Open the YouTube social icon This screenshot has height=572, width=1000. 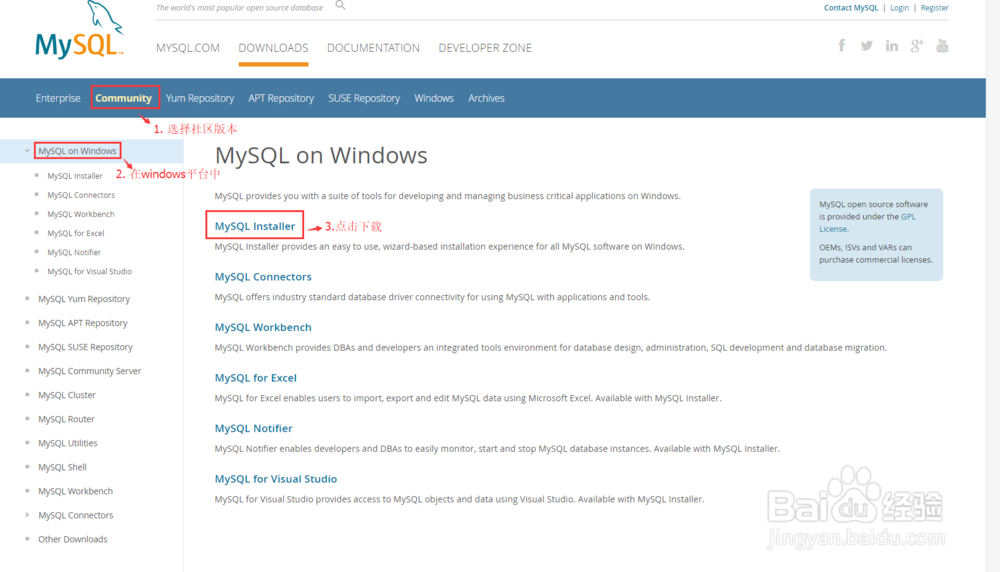pyautogui.click(x=942, y=46)
